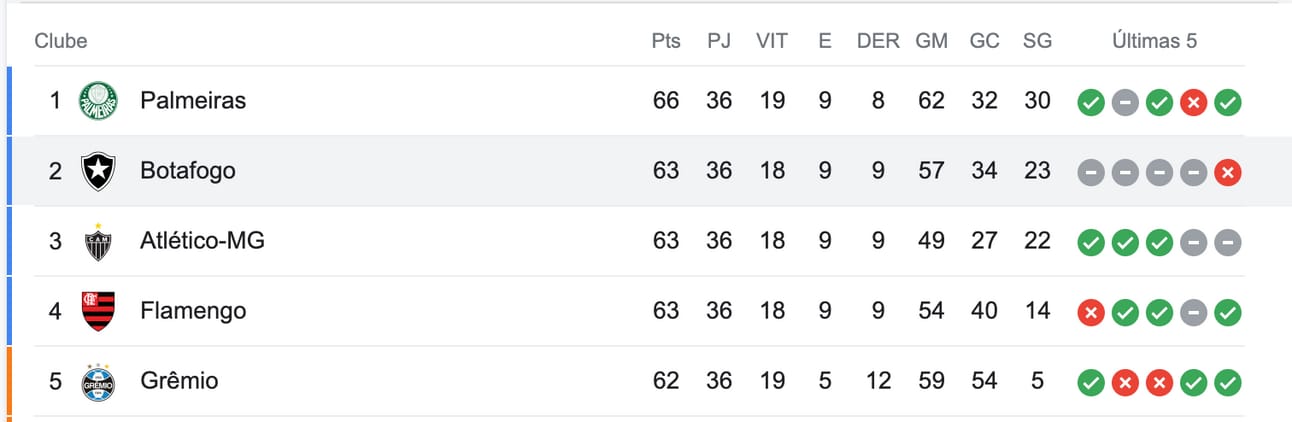
Task: Click the Clube column header
Action: coord(61,41)
